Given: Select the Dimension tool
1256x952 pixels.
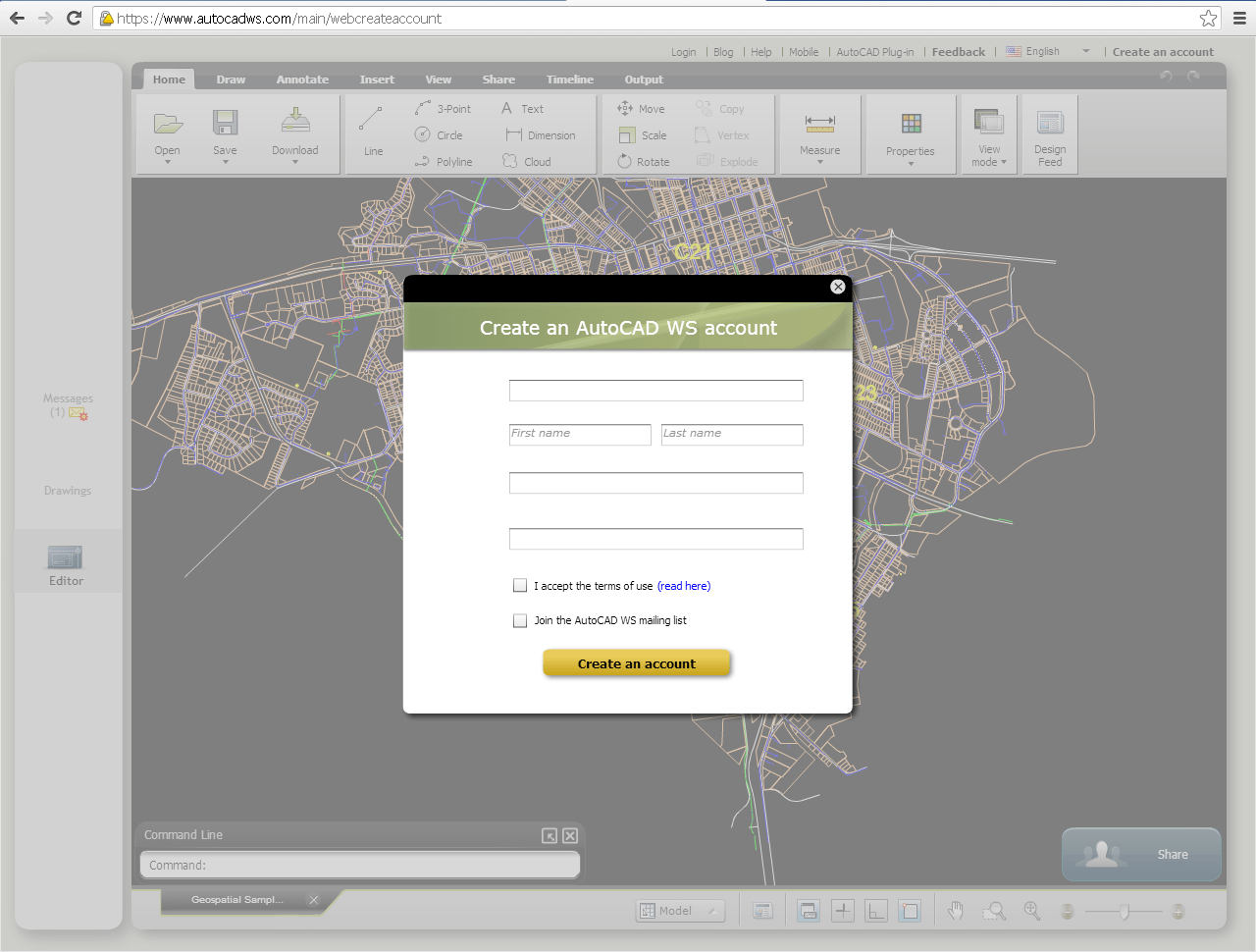Looking at the screenshot, I should pos(541,135).
